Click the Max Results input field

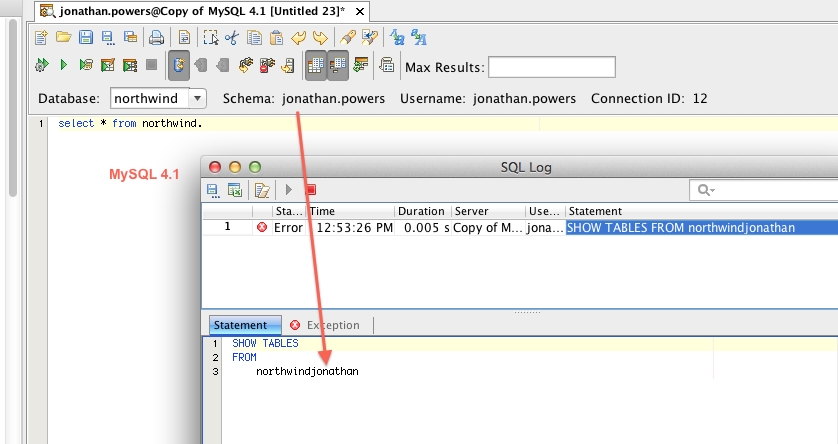tap(552, 67)
